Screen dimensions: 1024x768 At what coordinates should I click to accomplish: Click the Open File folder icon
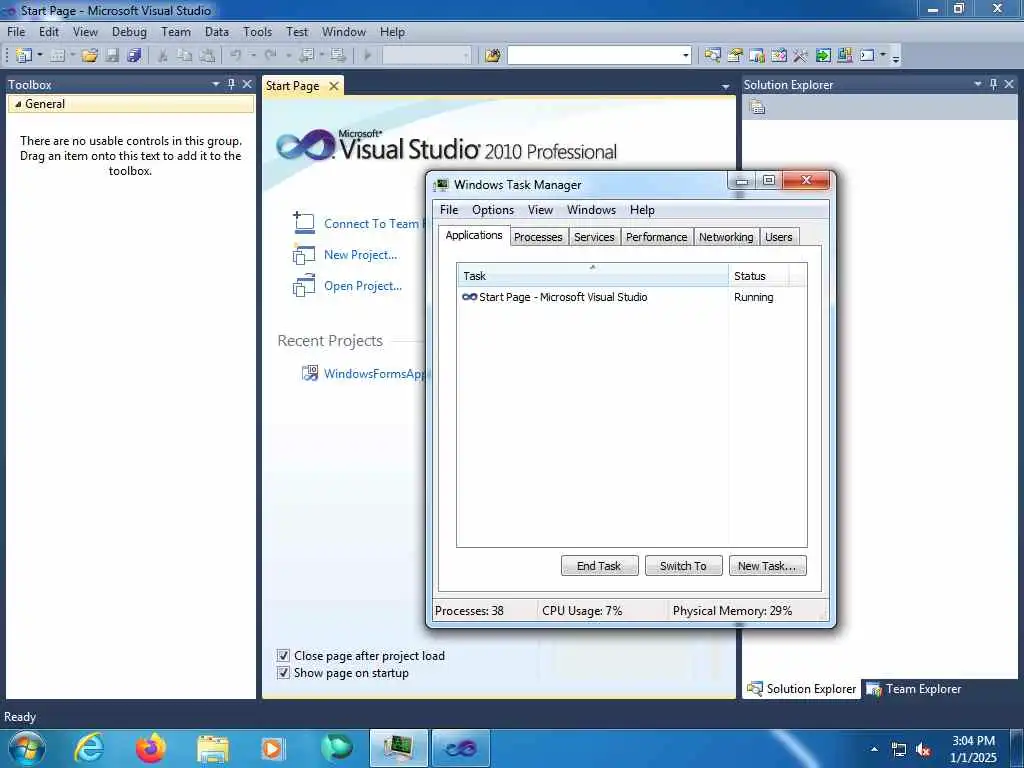pos(89,56)
